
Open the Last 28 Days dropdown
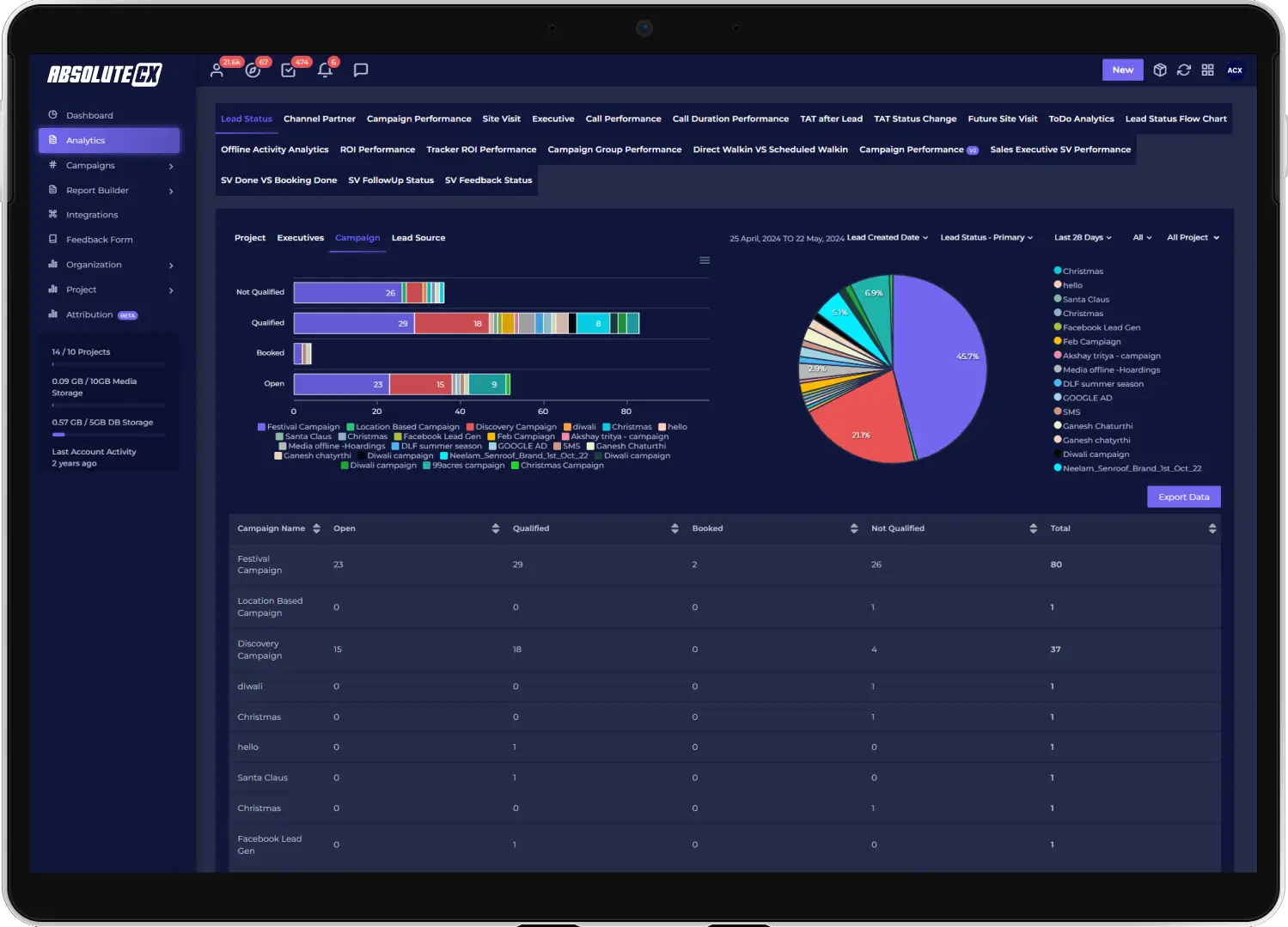(x=1083, y=238)
